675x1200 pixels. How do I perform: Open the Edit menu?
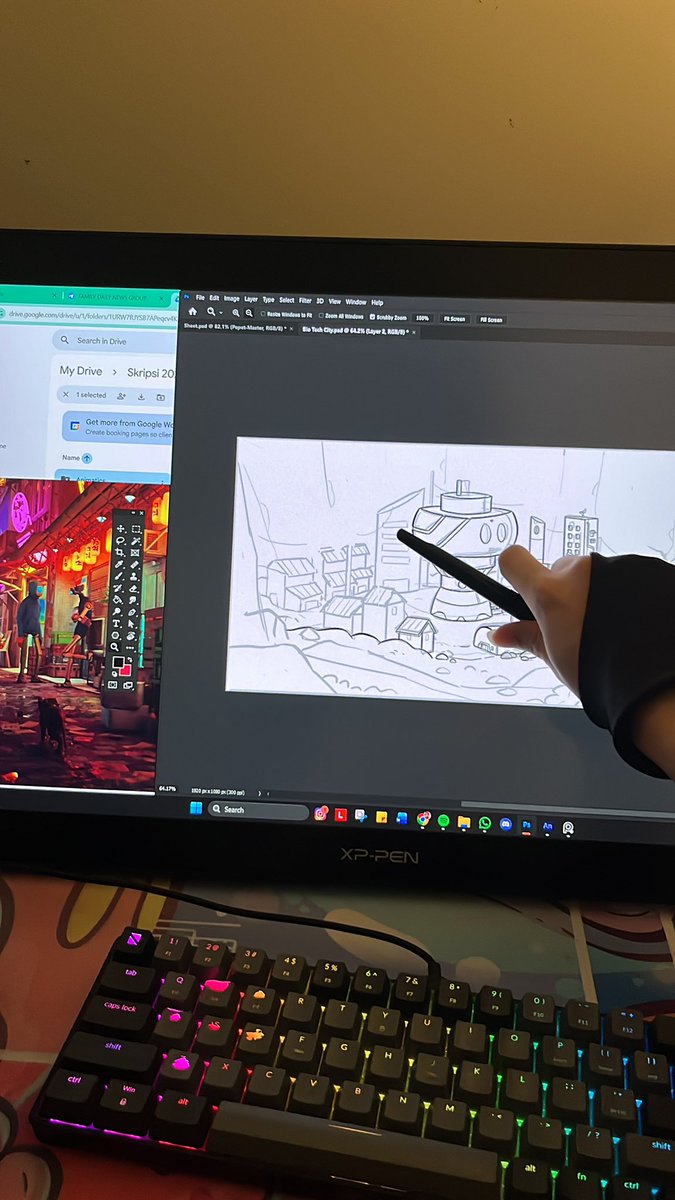(215, 299)
